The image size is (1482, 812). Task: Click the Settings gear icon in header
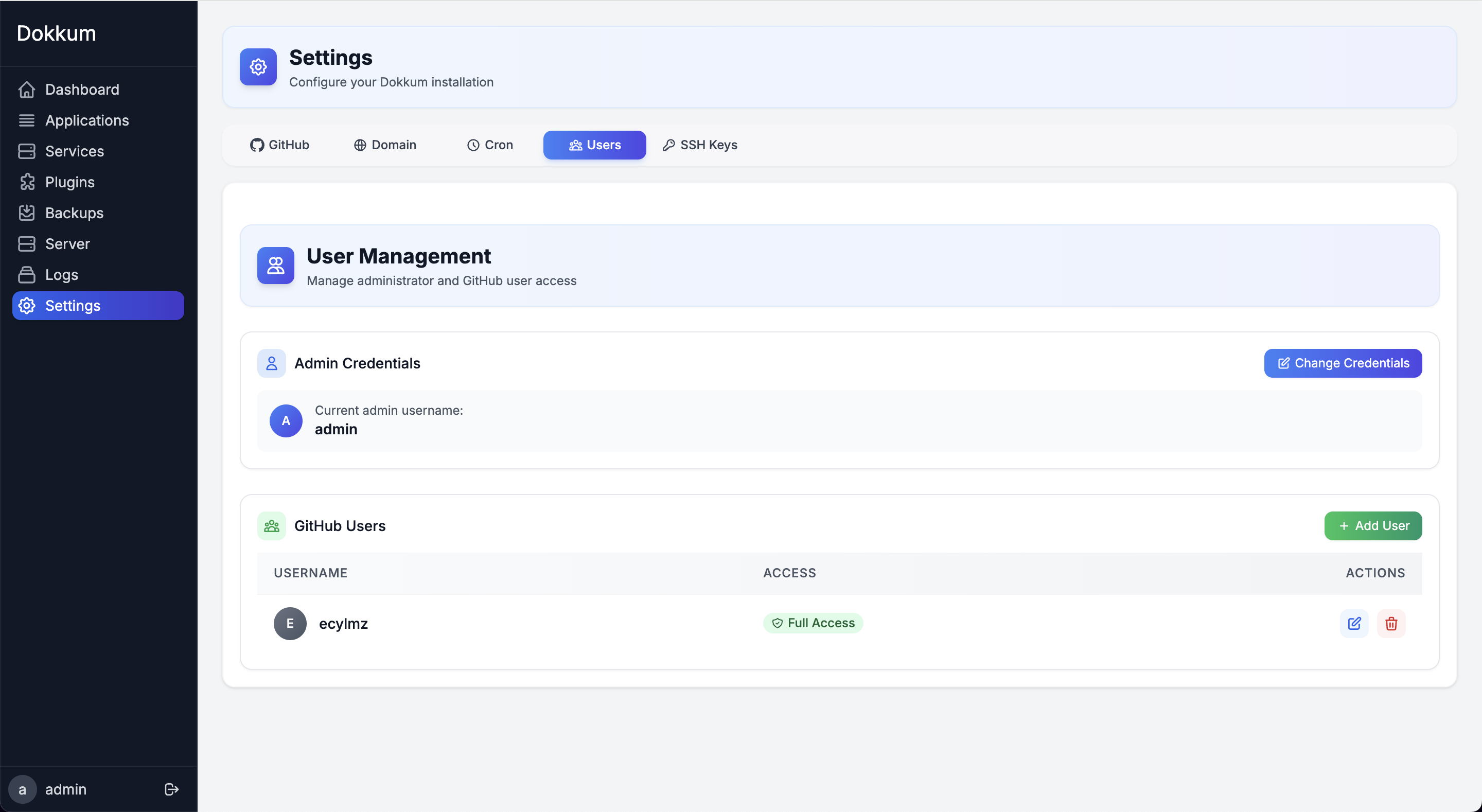click(x=258, y=67)
